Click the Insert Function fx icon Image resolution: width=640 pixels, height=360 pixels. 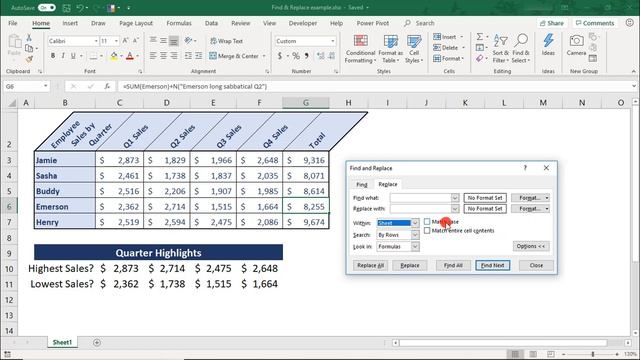tap(107, 86)
